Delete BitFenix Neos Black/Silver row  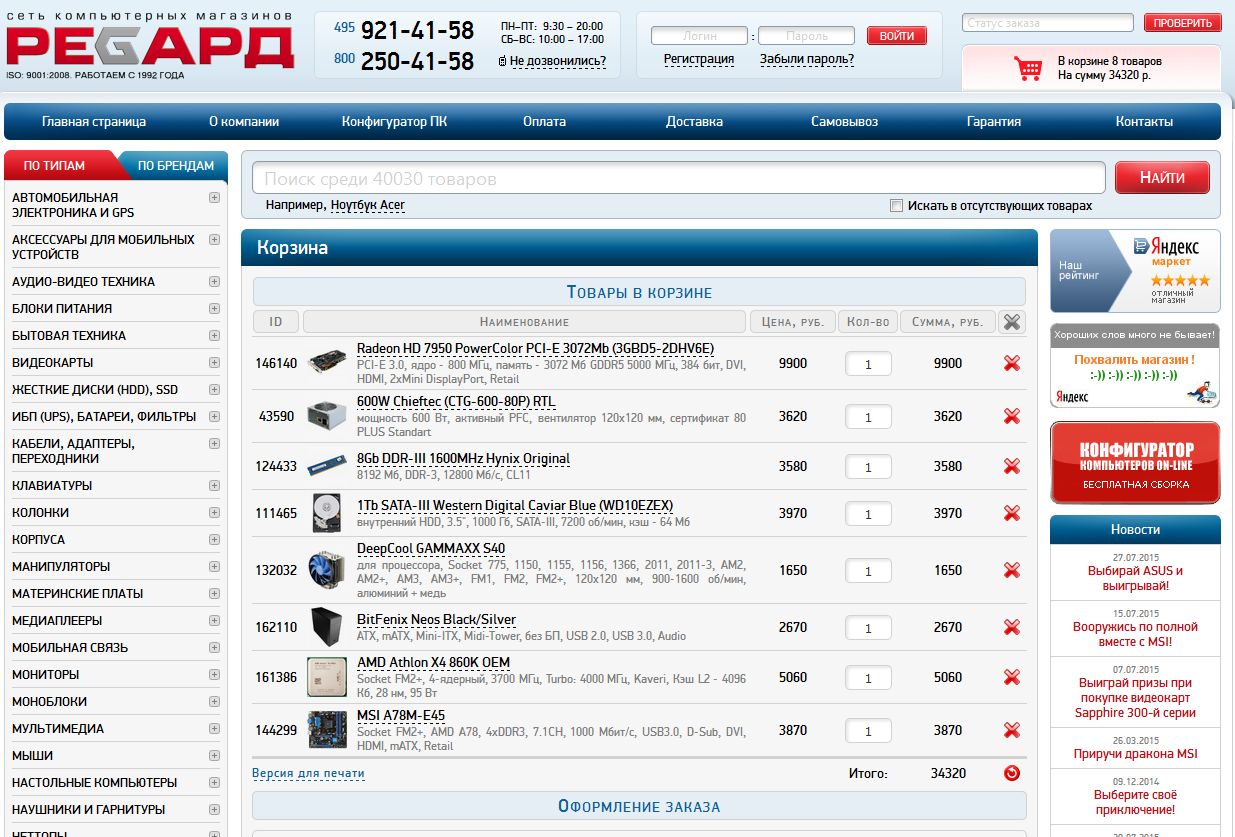click(x=1012, y=627)
